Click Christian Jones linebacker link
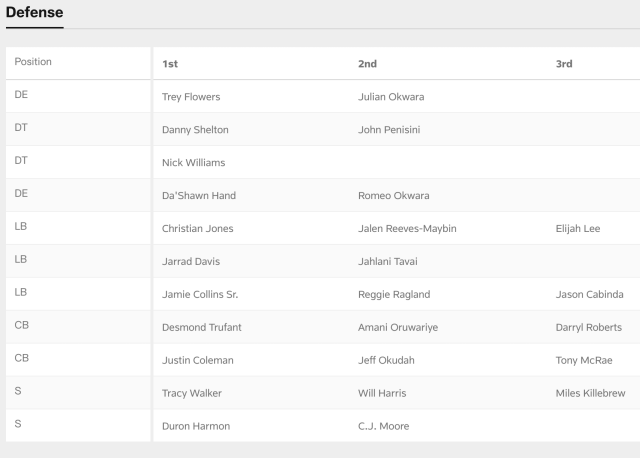The width and height of the screenshot is (640, 458). [x=197, y=228]
